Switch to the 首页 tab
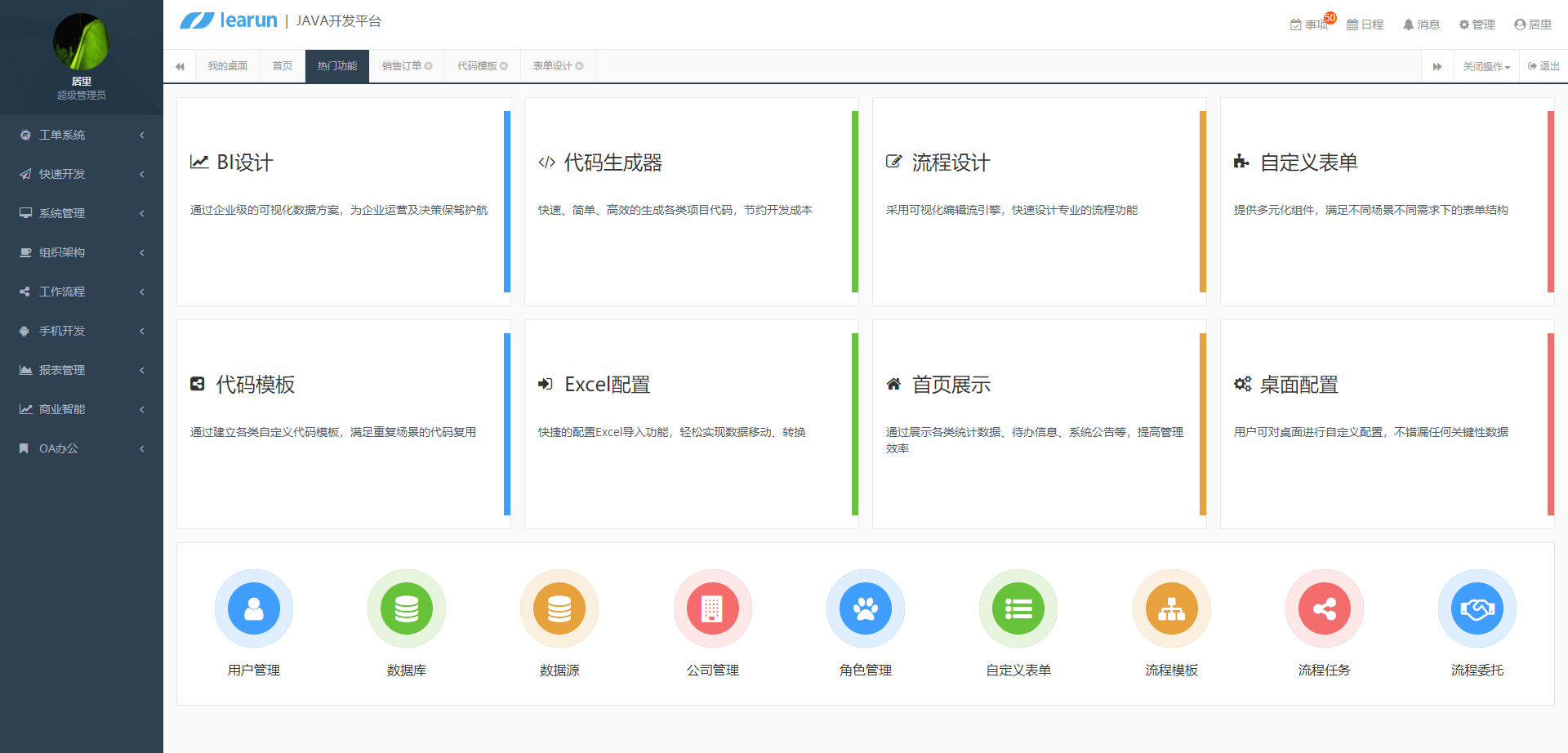 (x=281, y=65)
